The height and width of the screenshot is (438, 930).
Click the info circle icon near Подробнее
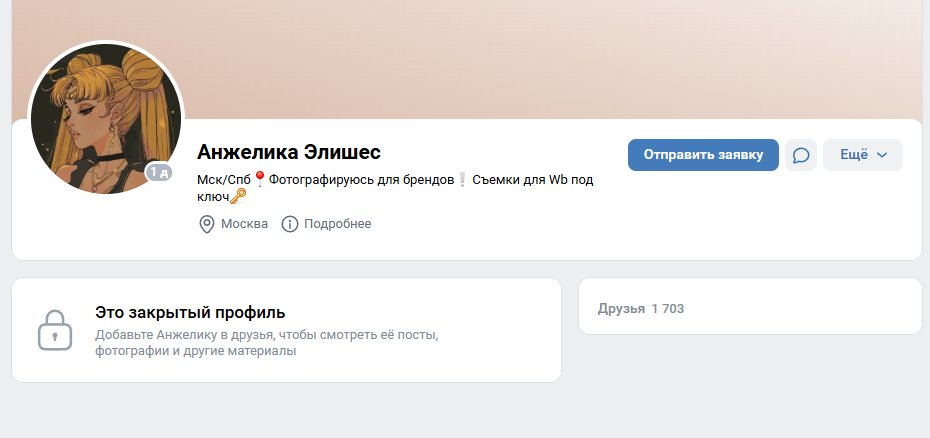(x=290, y=224)
